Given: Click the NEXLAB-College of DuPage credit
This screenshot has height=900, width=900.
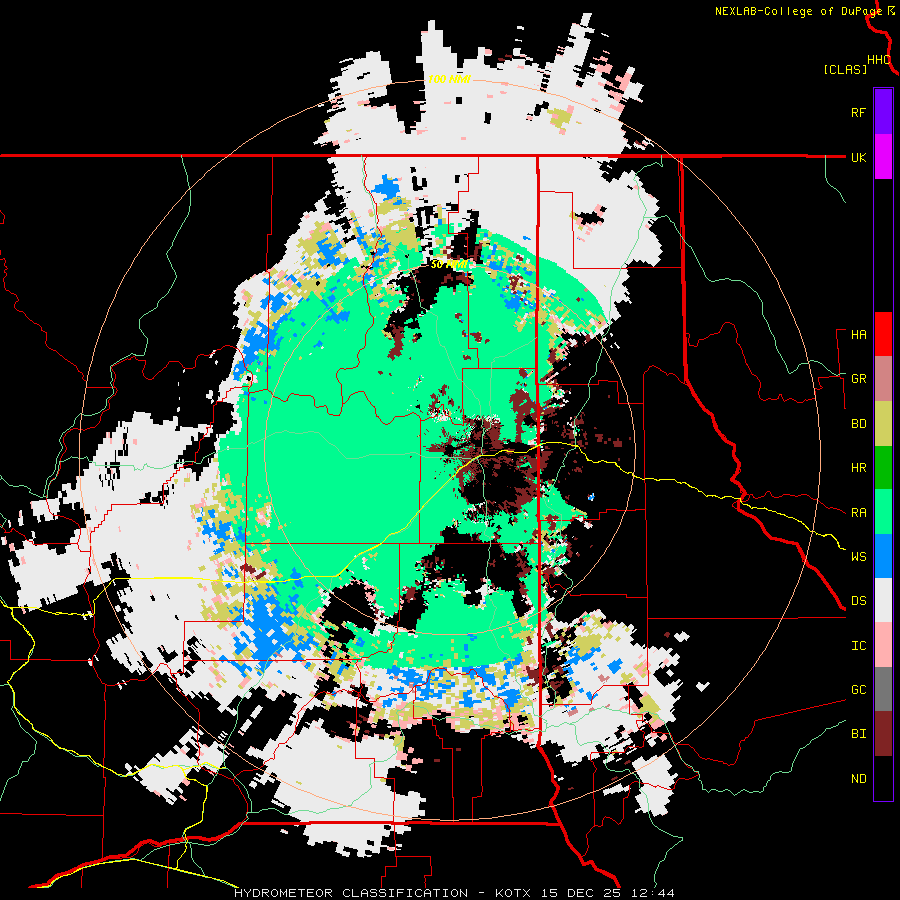Looking at the screenshot, I should 798,11.
